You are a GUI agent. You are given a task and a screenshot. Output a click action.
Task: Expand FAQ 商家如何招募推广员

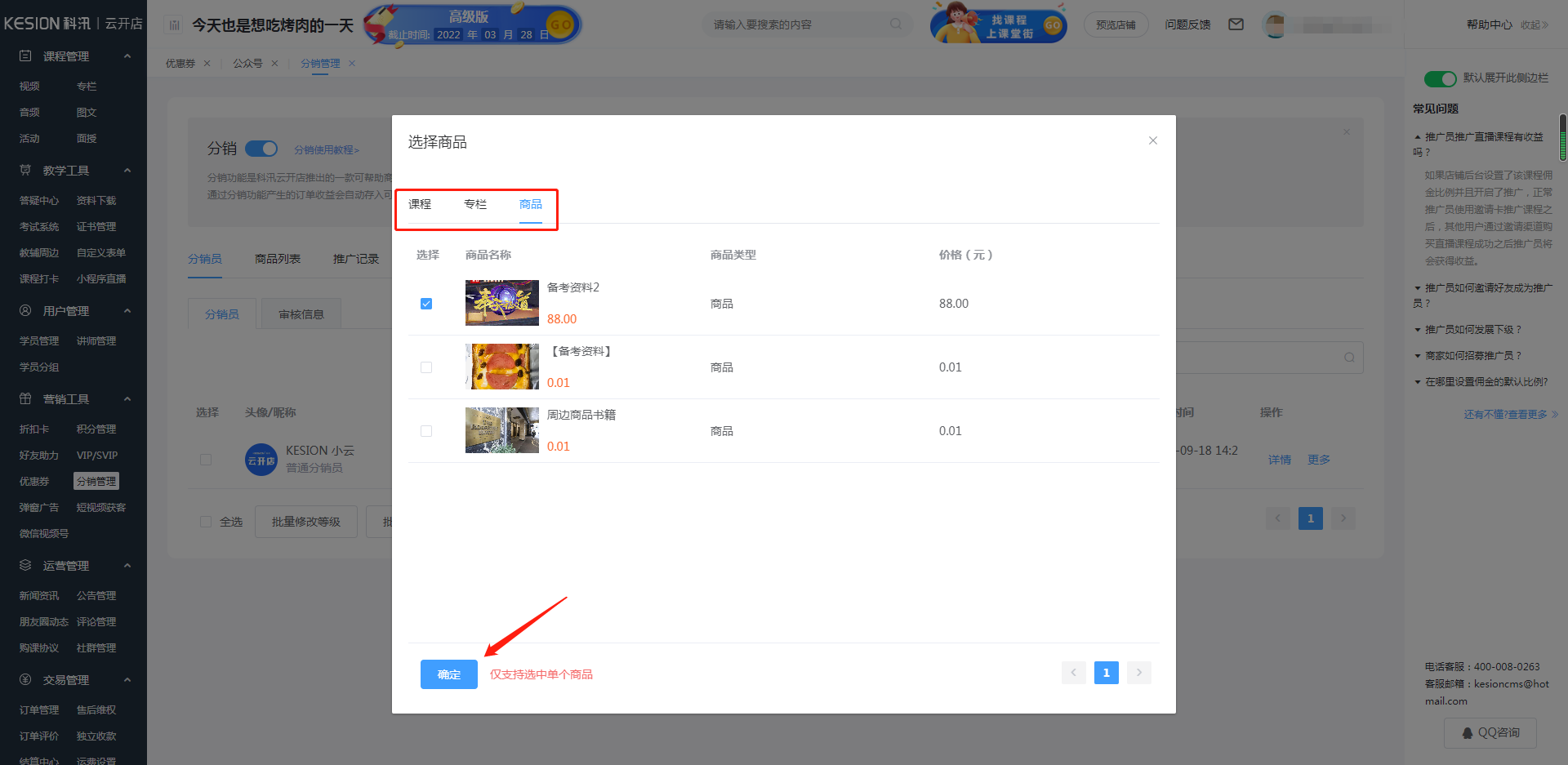pyautogui.click(x=1468, y=356)
